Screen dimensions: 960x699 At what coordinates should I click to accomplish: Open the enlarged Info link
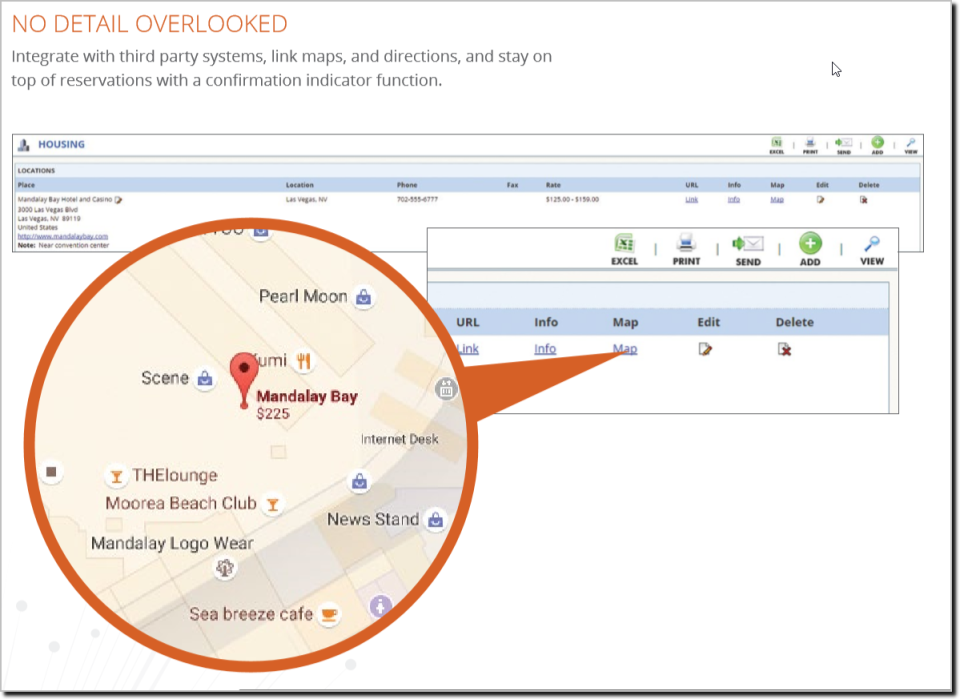(545, 349)
